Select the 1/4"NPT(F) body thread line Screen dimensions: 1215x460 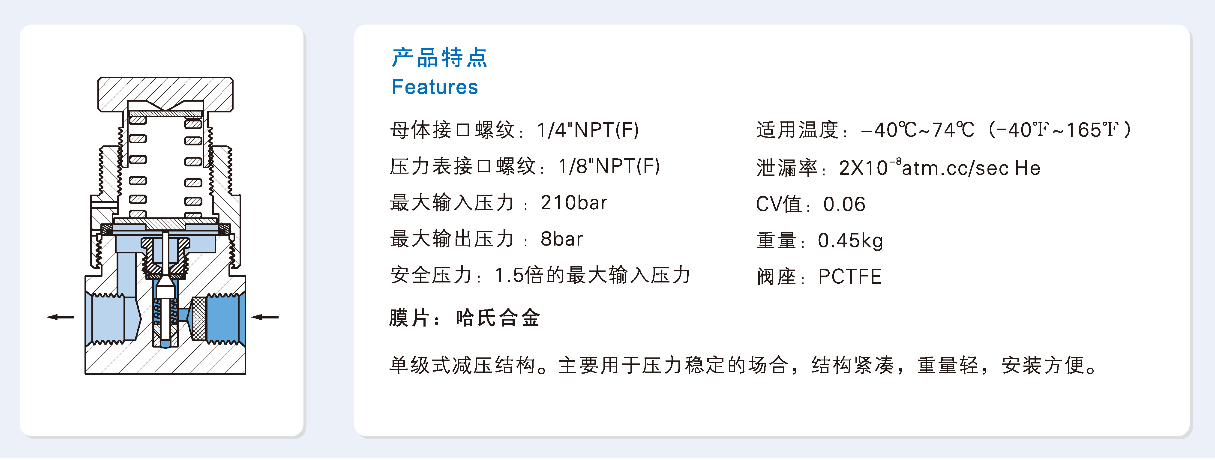pos(514,130)
